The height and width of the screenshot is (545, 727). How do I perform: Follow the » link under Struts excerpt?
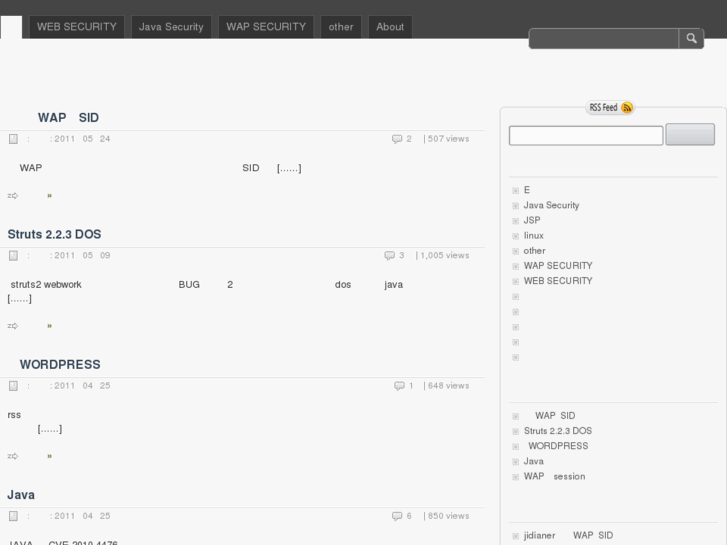50,326
